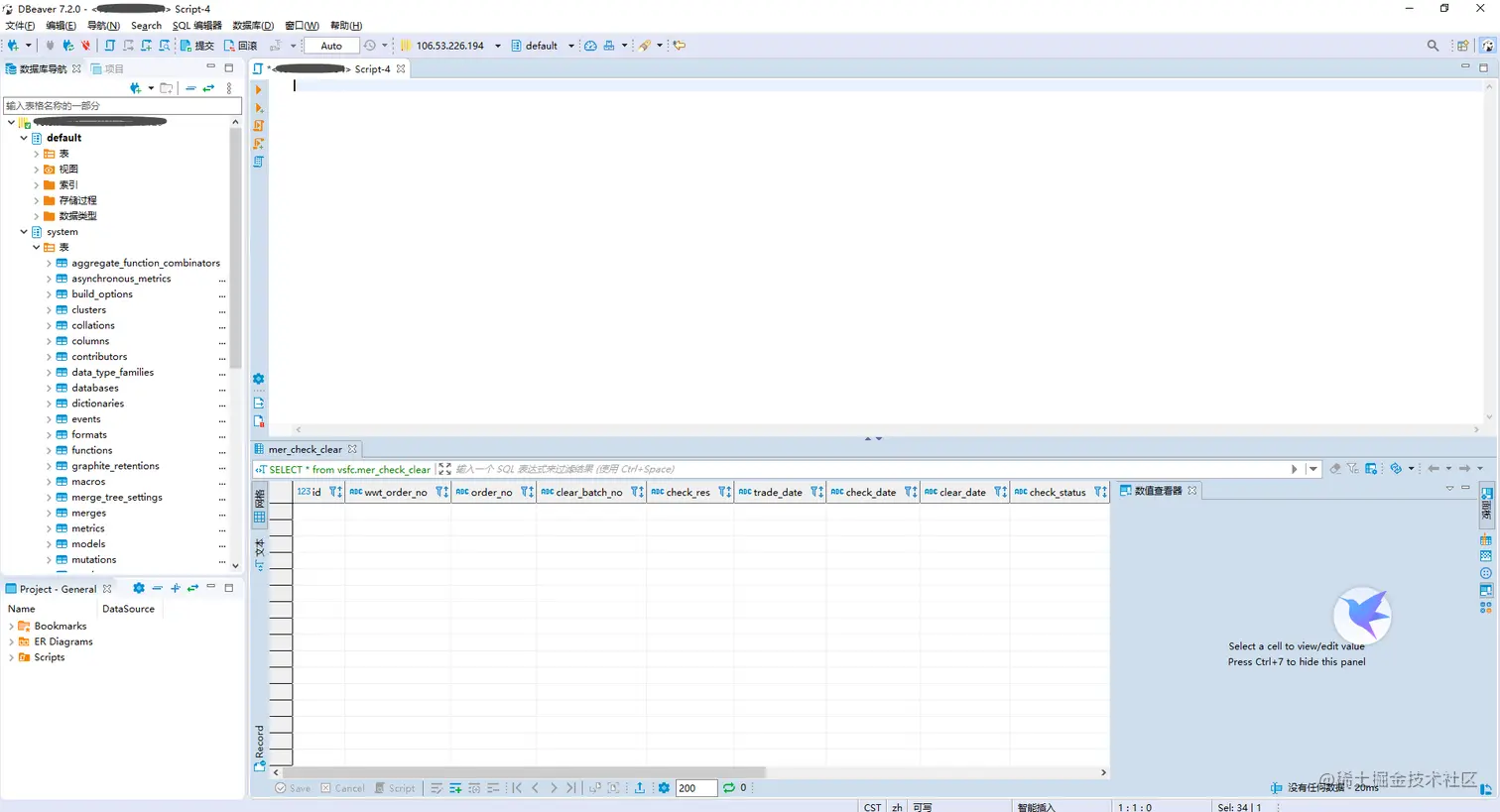Expand the Bookmarks folder in Project panel

11,627
